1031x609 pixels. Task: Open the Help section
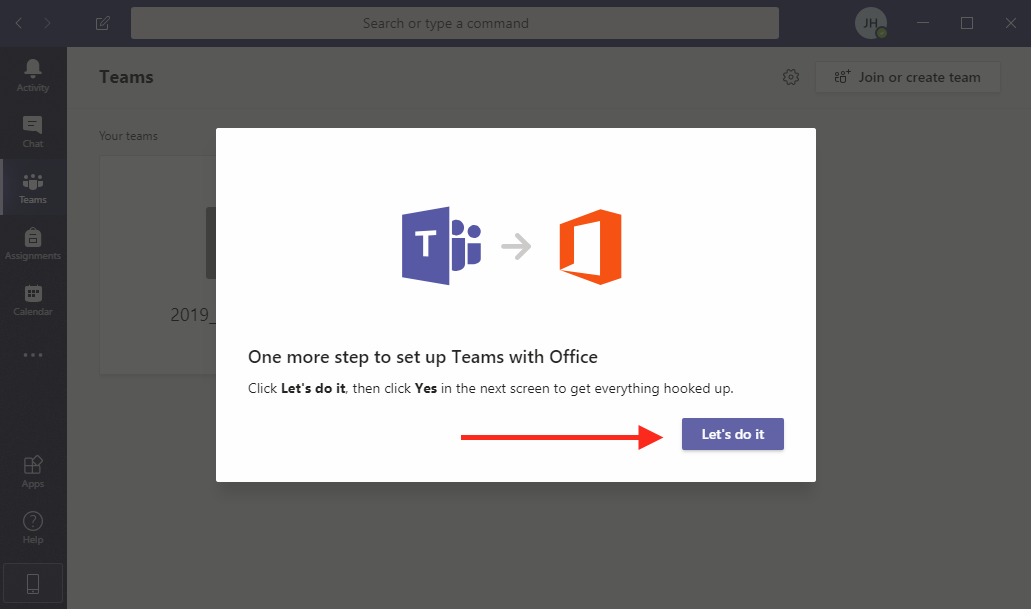tap(33, 527)
